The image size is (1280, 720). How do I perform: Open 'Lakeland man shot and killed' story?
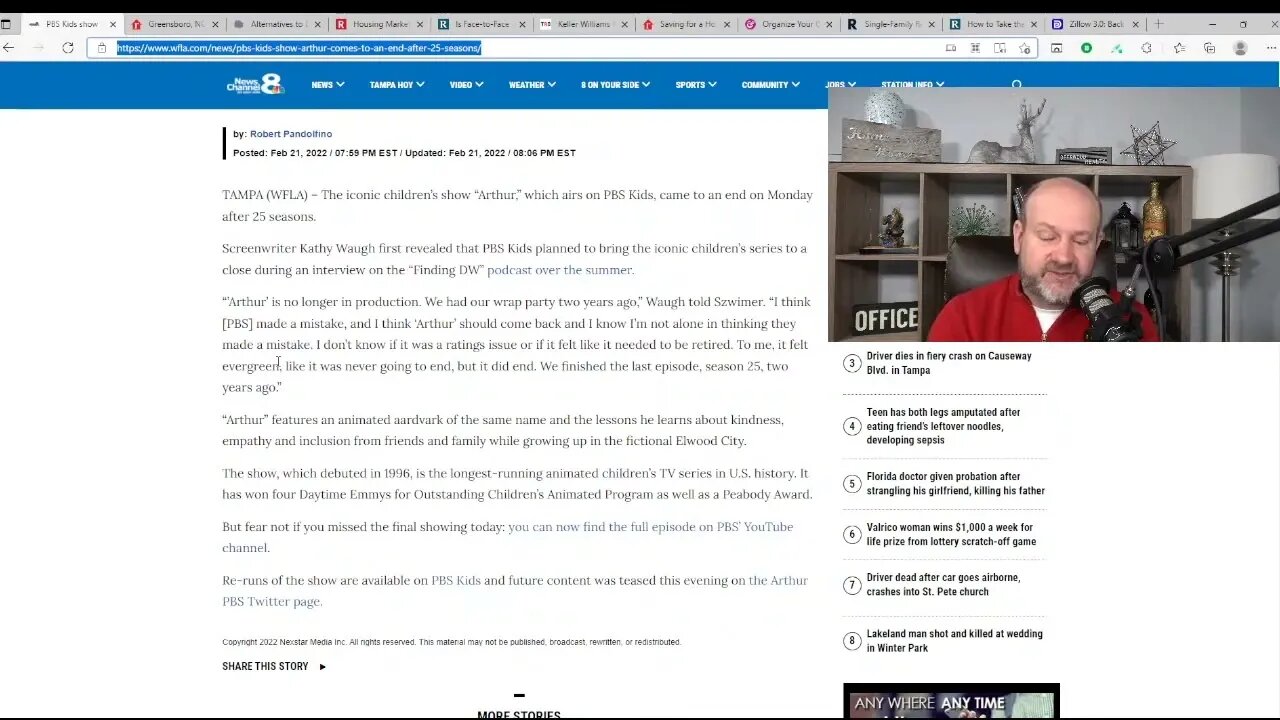[954, 641]
